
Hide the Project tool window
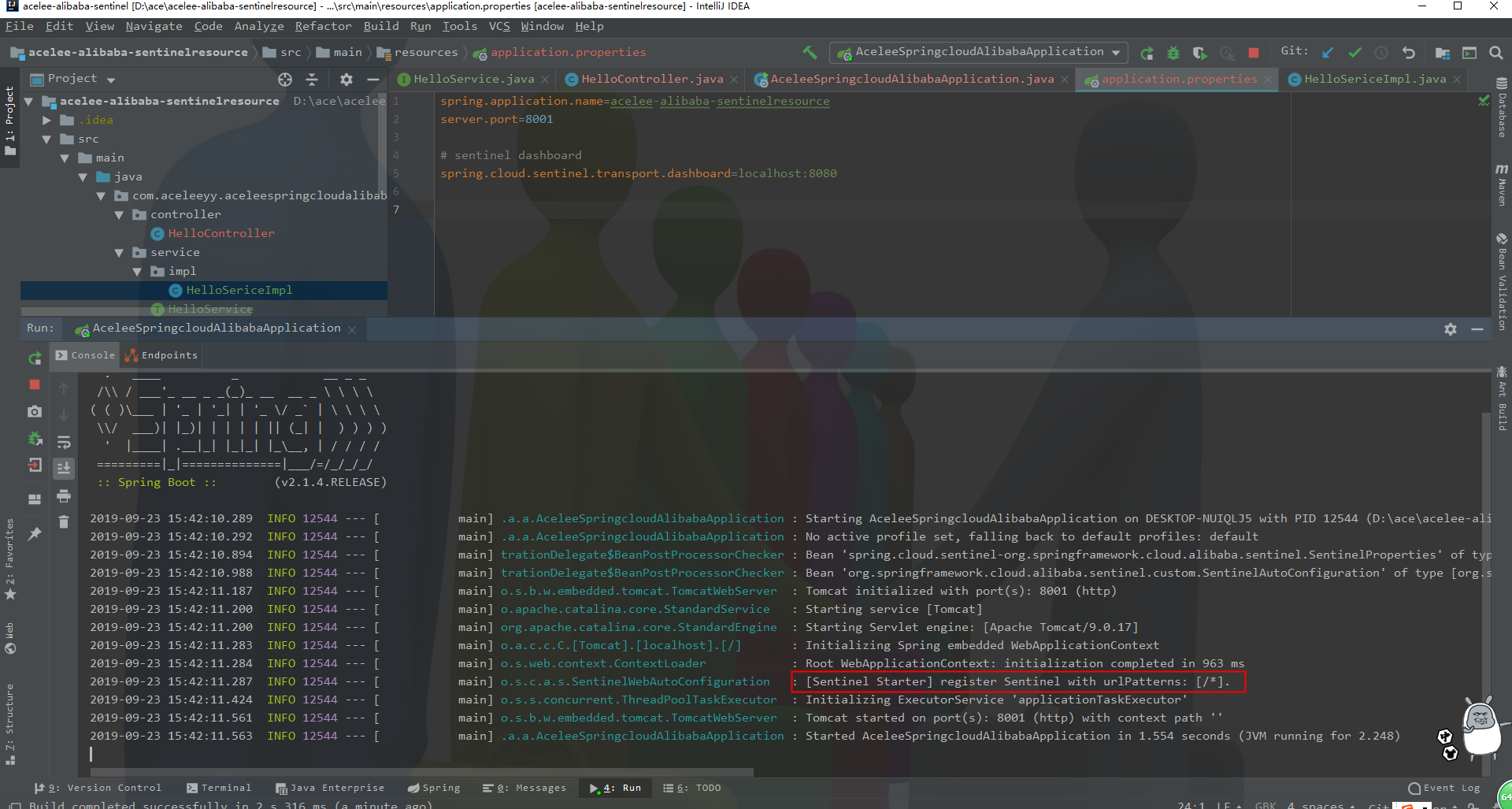(373, 79)
